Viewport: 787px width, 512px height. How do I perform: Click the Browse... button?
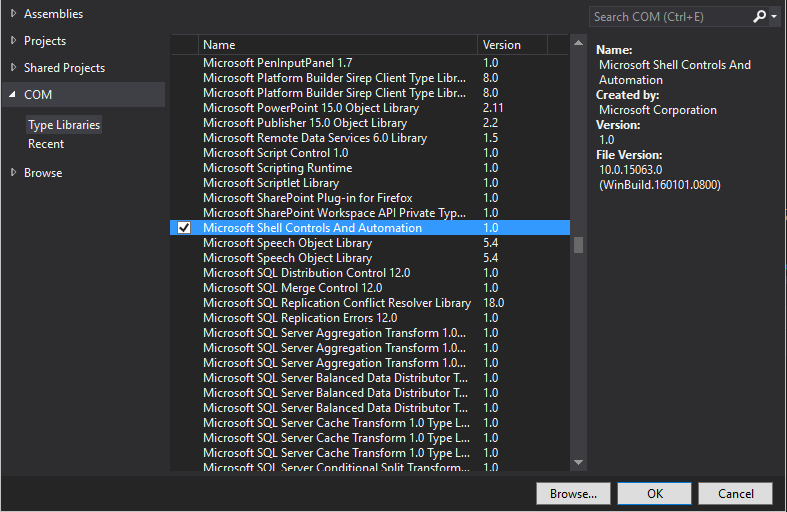[x=573, y=493]
